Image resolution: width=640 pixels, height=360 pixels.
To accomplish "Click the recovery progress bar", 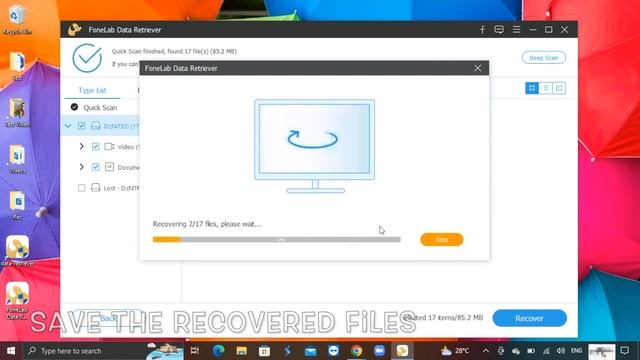I will (x=277, y=240).
